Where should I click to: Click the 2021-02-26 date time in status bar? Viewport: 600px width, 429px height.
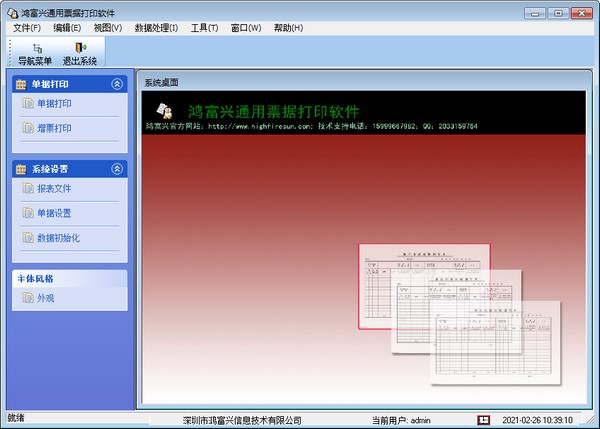[537, 420]
